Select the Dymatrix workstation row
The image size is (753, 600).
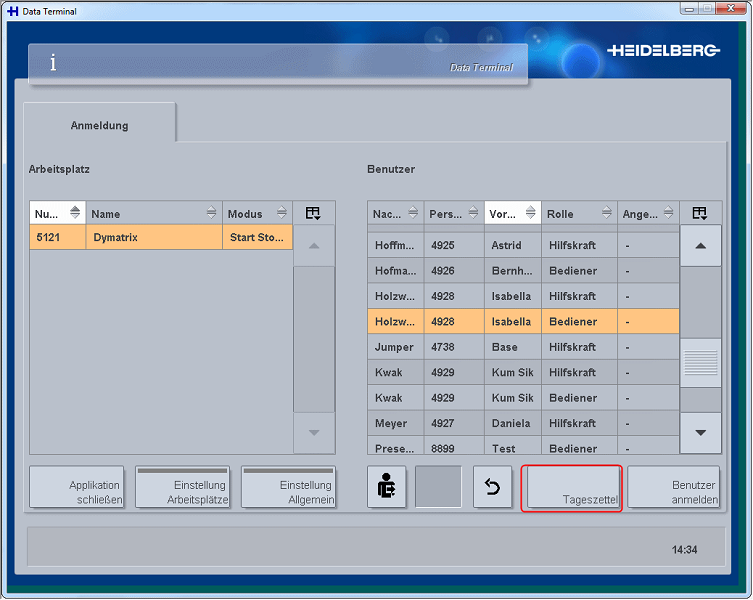(160, 238)
